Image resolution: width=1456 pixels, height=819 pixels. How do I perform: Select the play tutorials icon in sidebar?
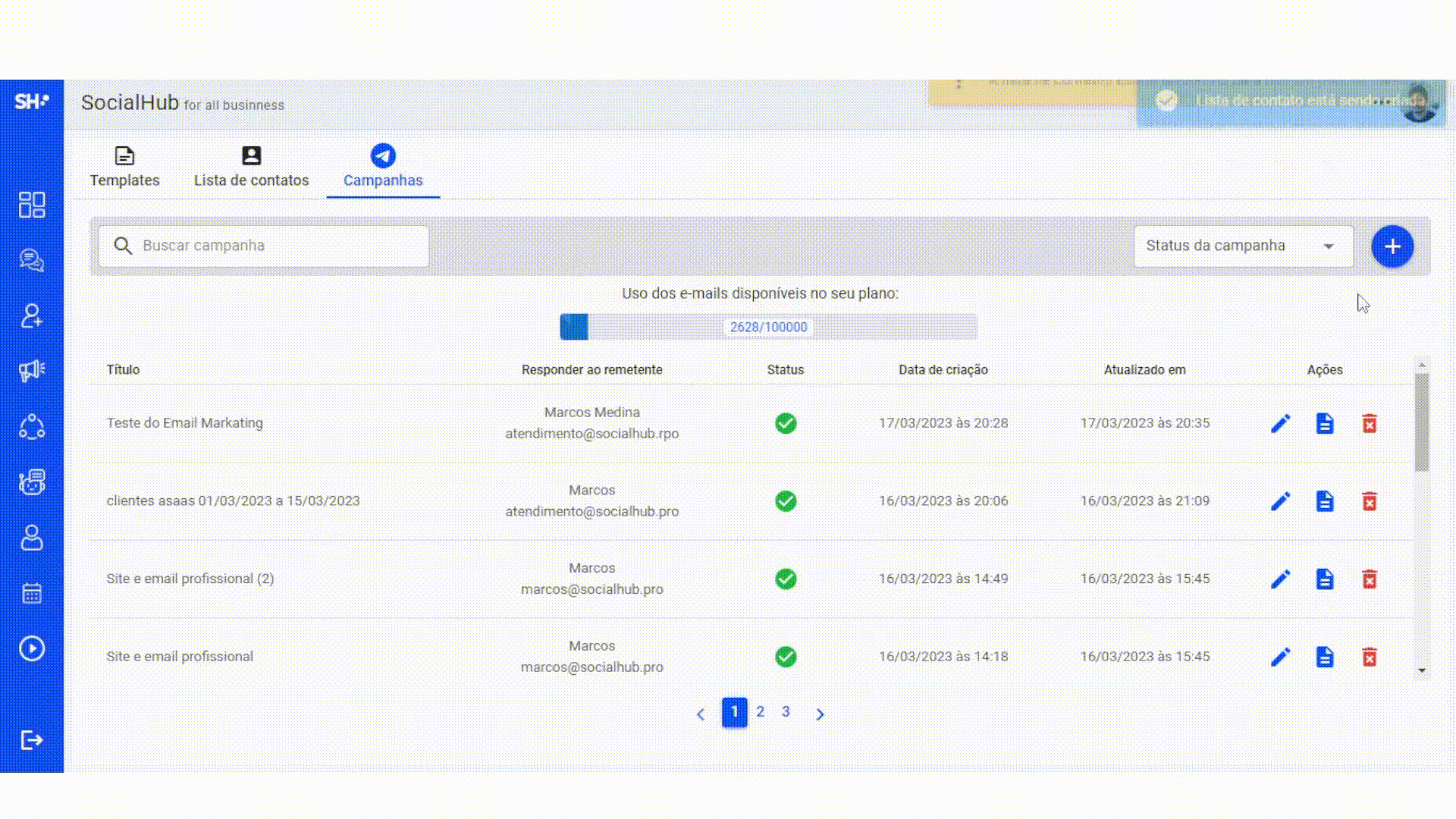[x=32, y=648]
